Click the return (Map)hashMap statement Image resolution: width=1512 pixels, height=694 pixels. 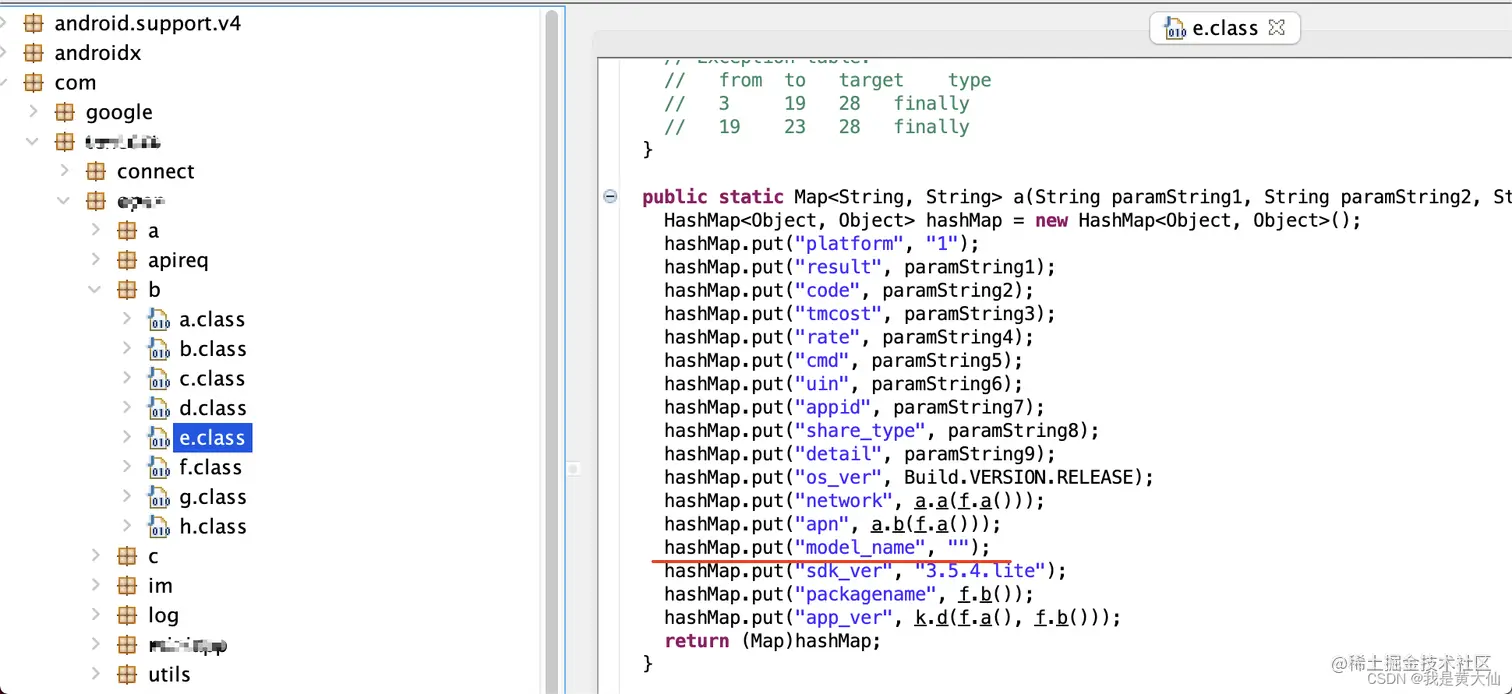point(772,641)
